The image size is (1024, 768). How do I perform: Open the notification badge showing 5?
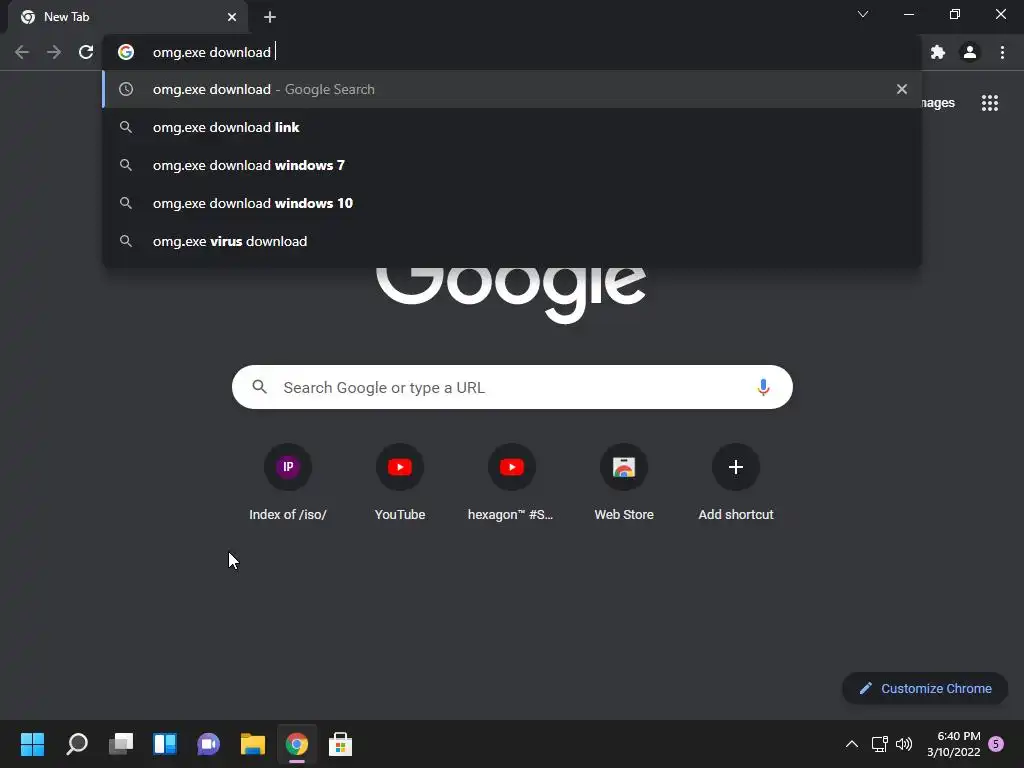coord(996,744)
